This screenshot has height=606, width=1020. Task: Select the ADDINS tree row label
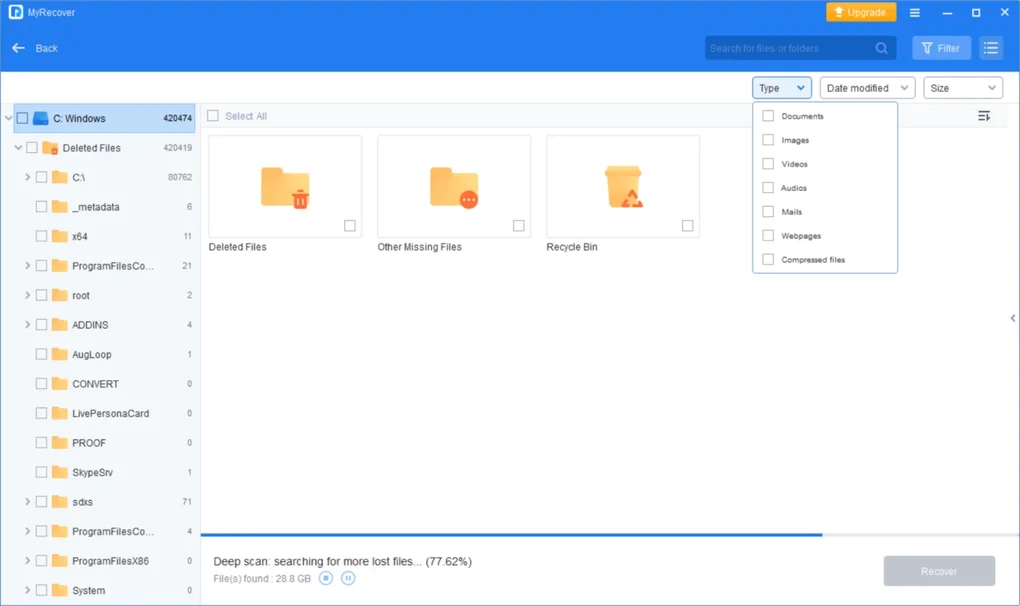pyautogui.click(x=90, y=324)
